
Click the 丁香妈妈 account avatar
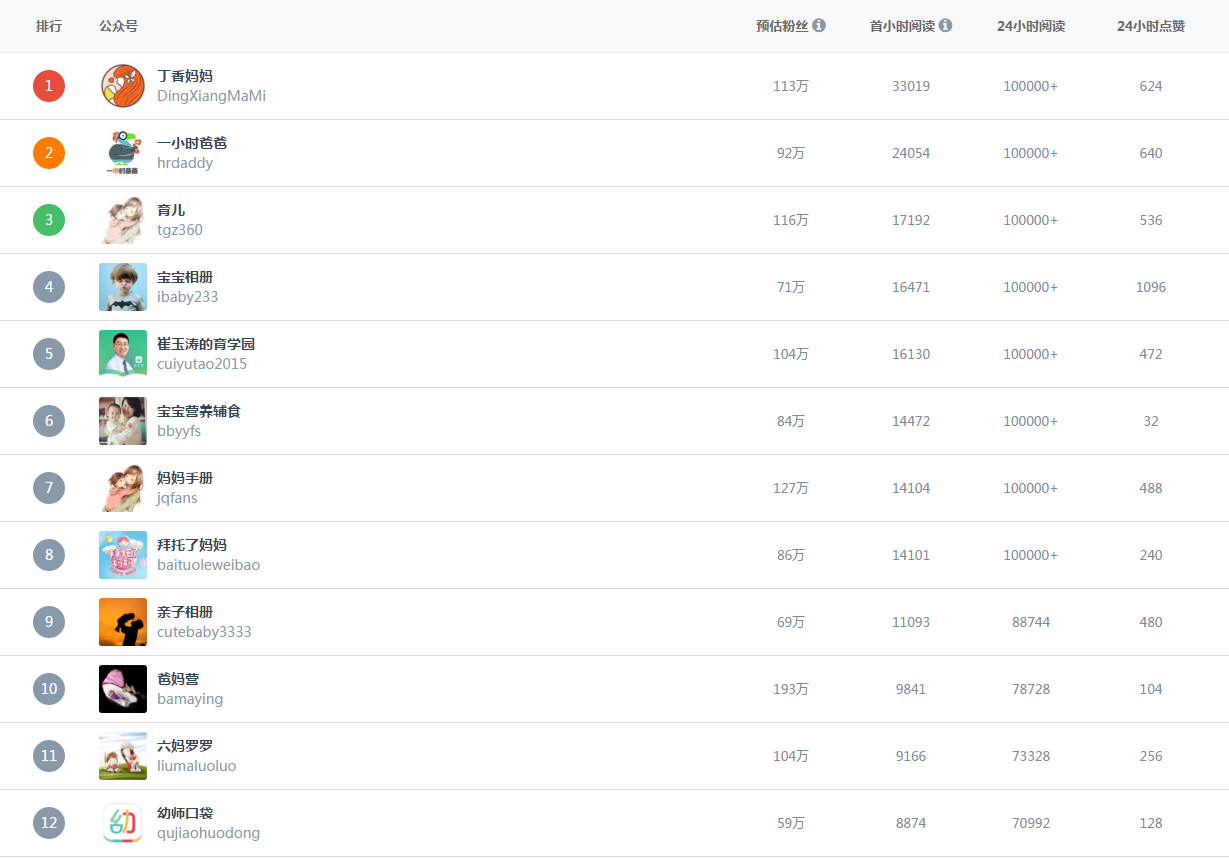(x=123, y=86)
